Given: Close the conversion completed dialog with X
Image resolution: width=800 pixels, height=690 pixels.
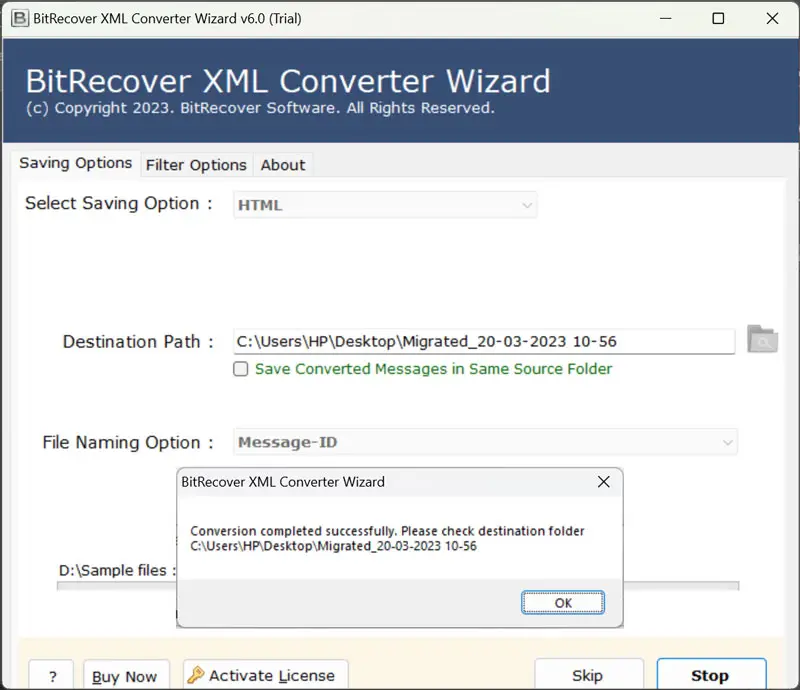Looking at the screenshot, I should coord(603,482).
